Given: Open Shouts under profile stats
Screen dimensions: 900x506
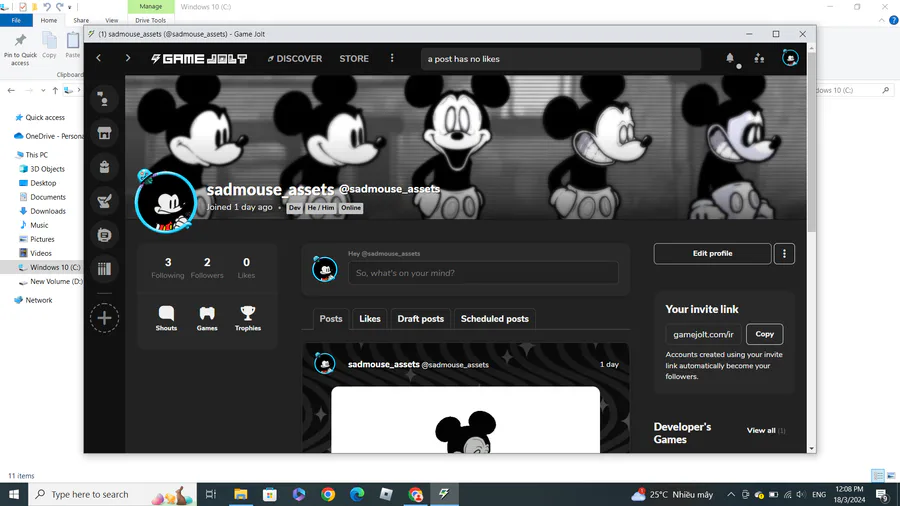Looking at the screenshot, I should point(166,318).
